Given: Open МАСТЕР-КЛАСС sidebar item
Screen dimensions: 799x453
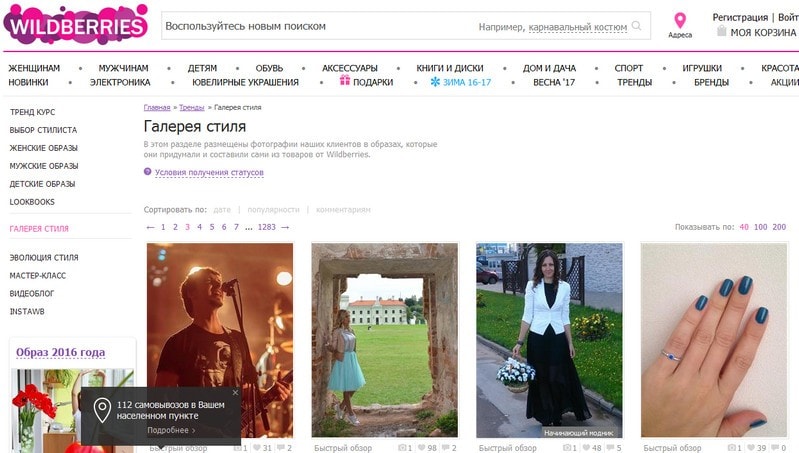Looking at the screenshot, I should [x=38, y=276].
